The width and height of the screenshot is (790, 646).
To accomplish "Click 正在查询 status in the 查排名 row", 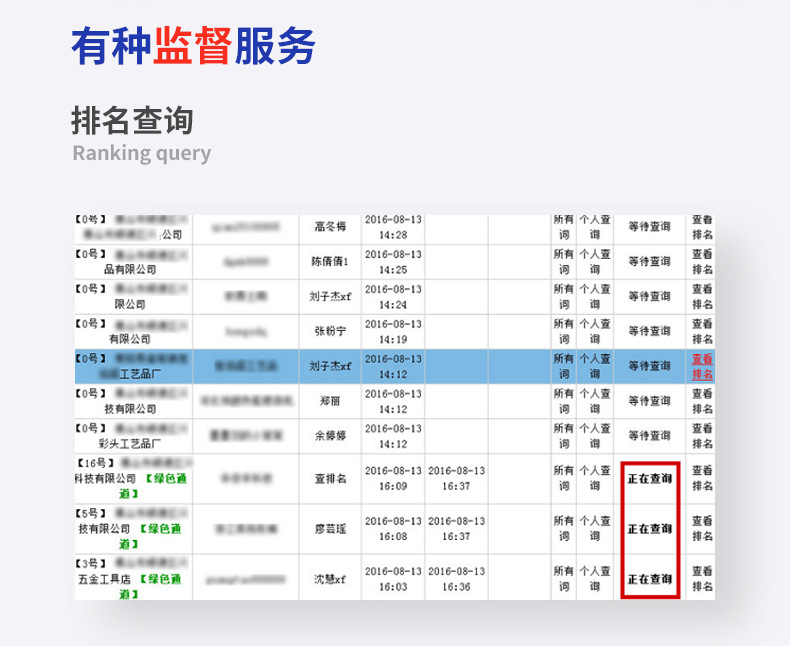I will click(649, 478).
